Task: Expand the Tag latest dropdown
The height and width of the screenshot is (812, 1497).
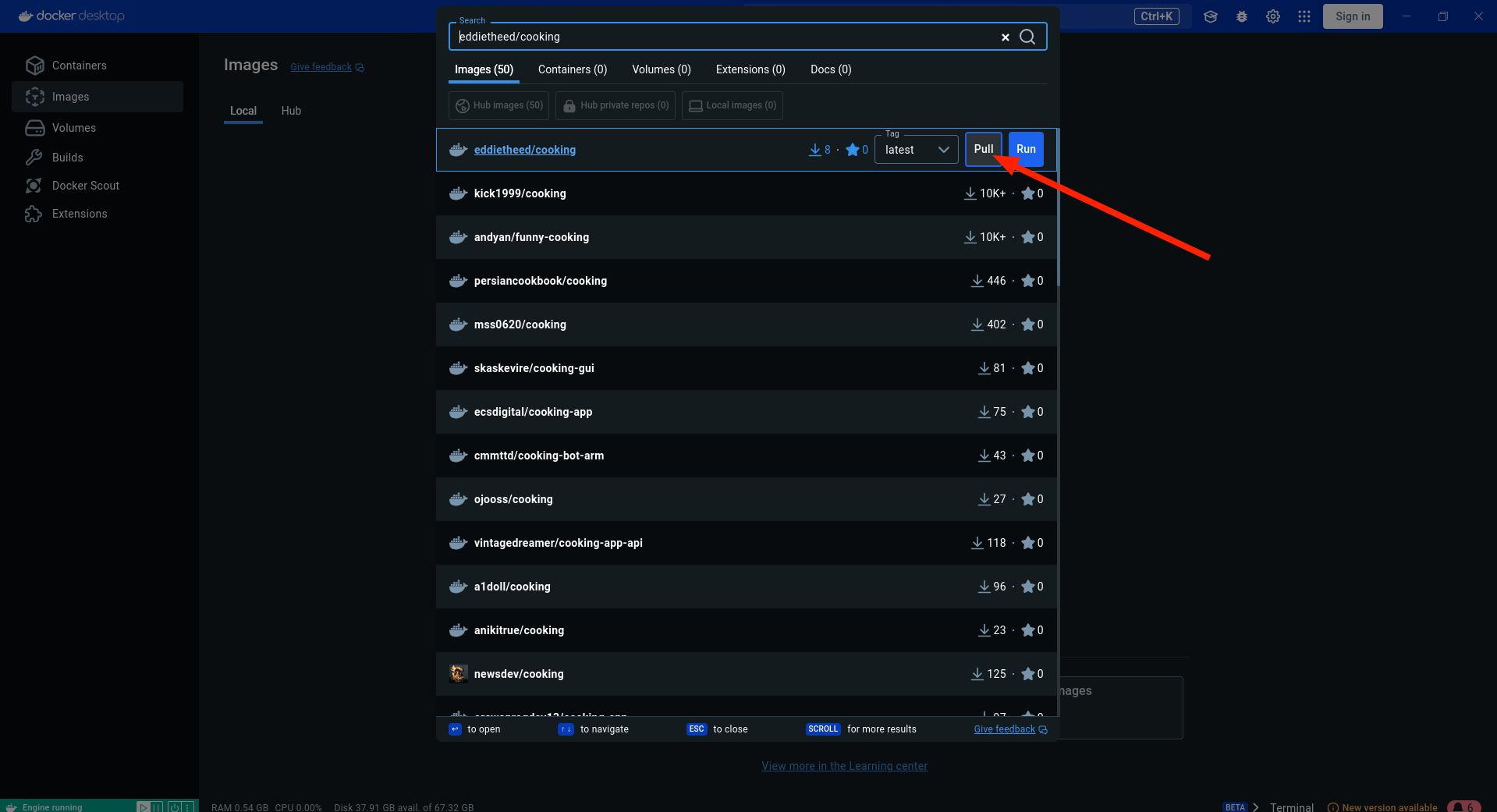Action: pos(917,150)
